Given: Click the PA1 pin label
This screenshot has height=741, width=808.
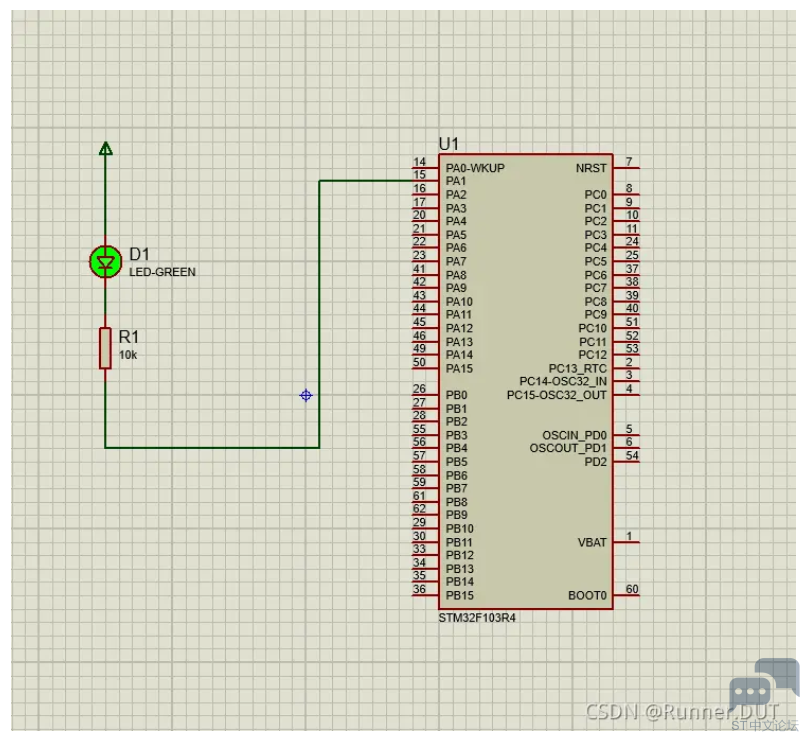Looking at the screenshot, I should click(456, 181).
